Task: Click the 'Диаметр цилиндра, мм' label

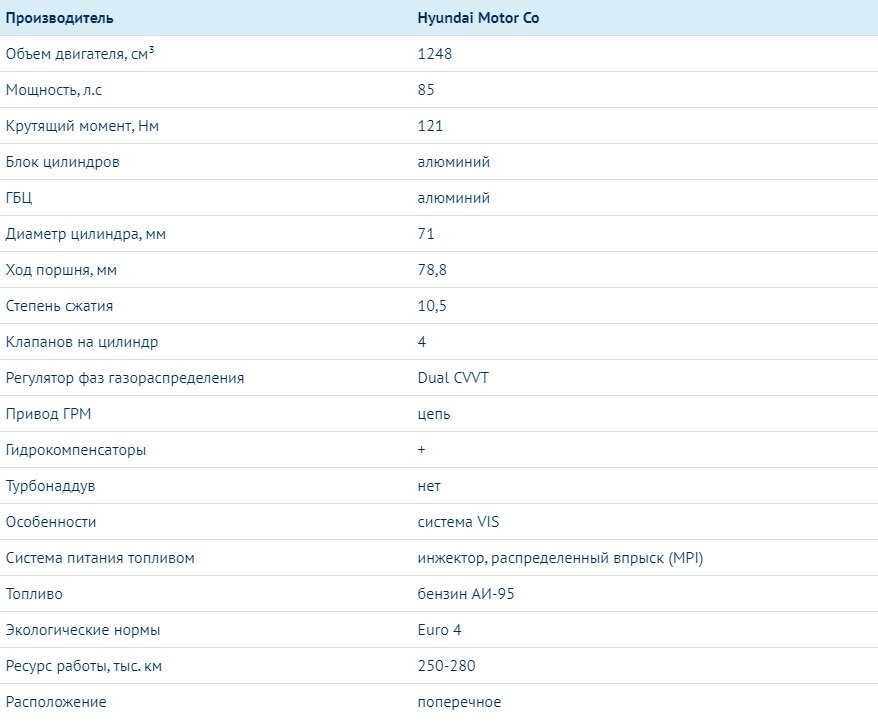Action: pyautogui.click(x=86, y=234)
